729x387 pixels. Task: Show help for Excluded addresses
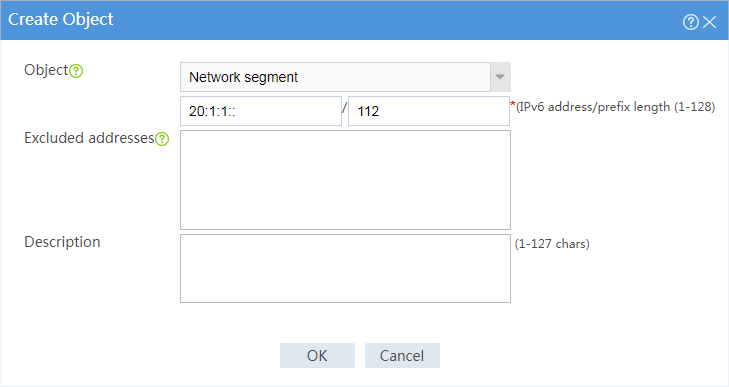[162, 139]
